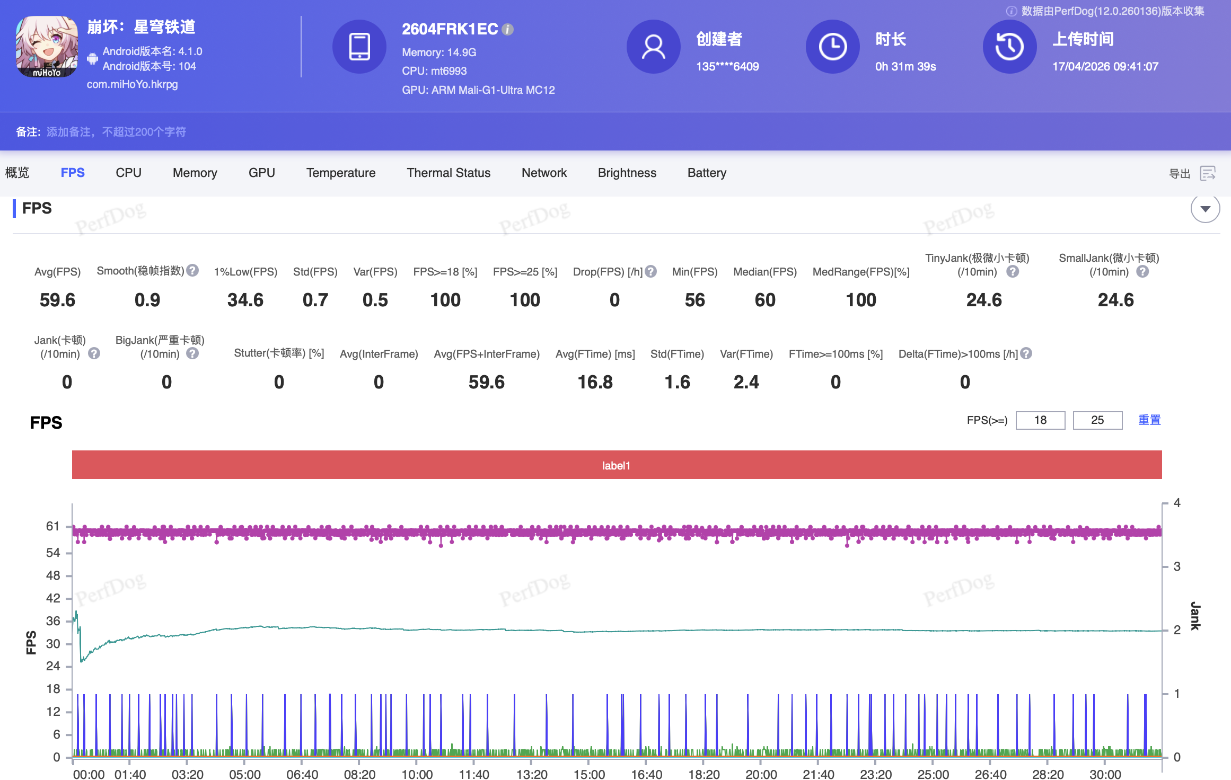Click the game app thumbnail icon
The height and width of the screenshot is (780, 1231).
(47, 47)
